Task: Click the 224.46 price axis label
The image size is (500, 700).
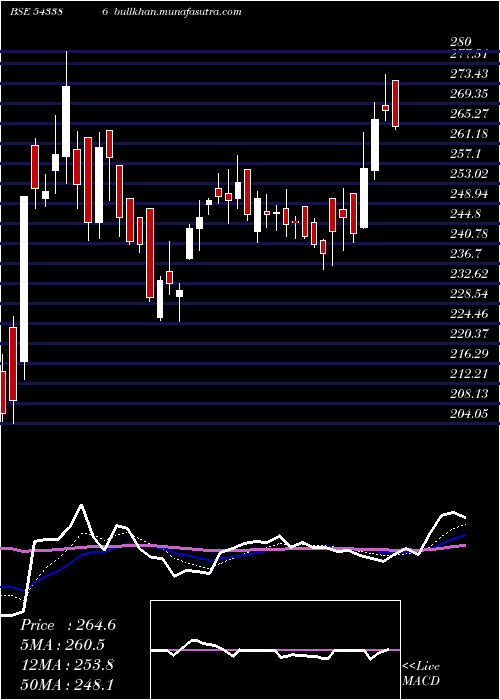Action: [x=469, y=314]
